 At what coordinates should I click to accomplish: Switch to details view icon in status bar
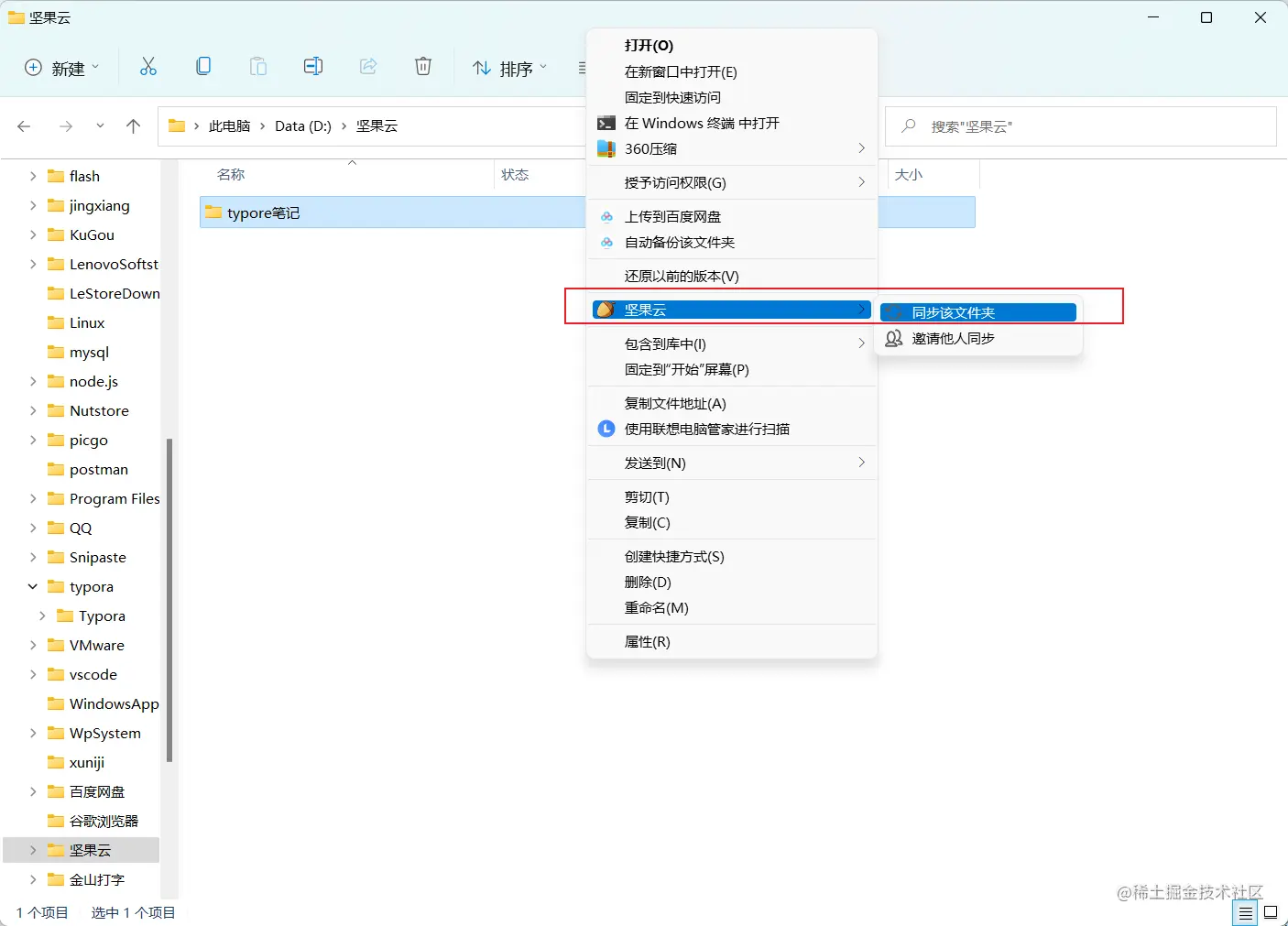1245,912
